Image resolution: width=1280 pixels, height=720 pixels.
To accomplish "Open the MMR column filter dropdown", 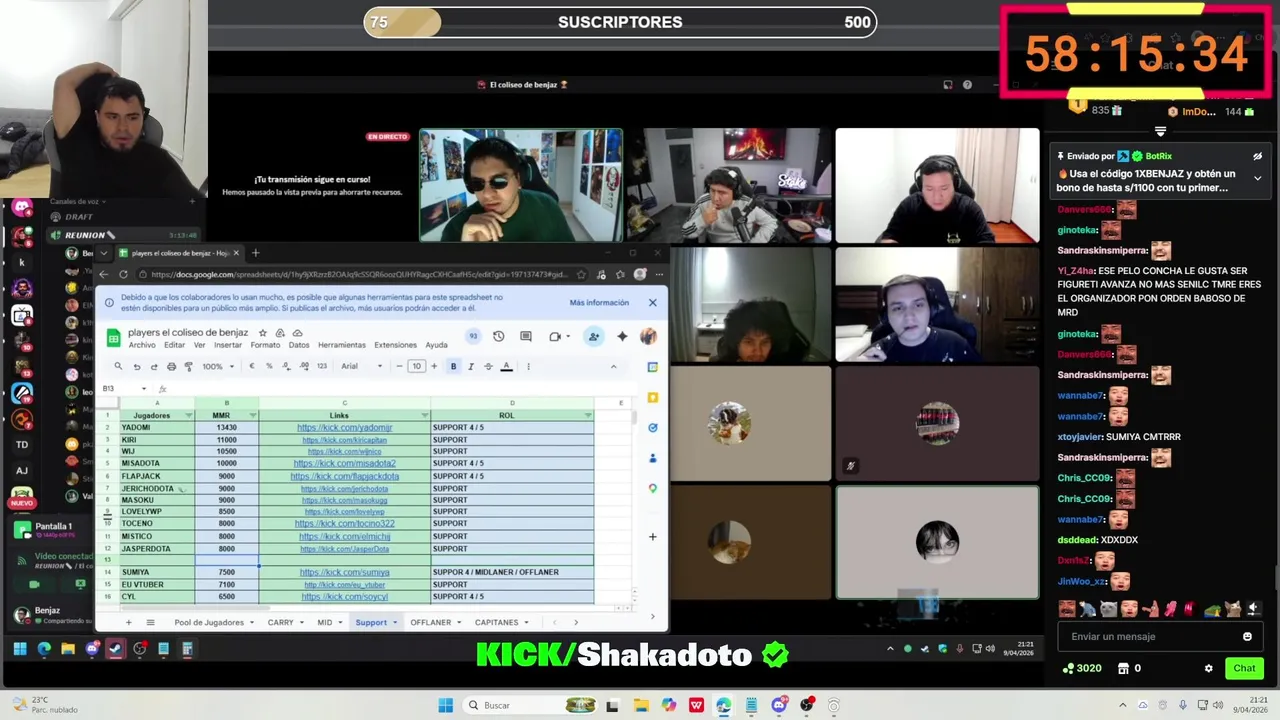I will click(252, 415).
